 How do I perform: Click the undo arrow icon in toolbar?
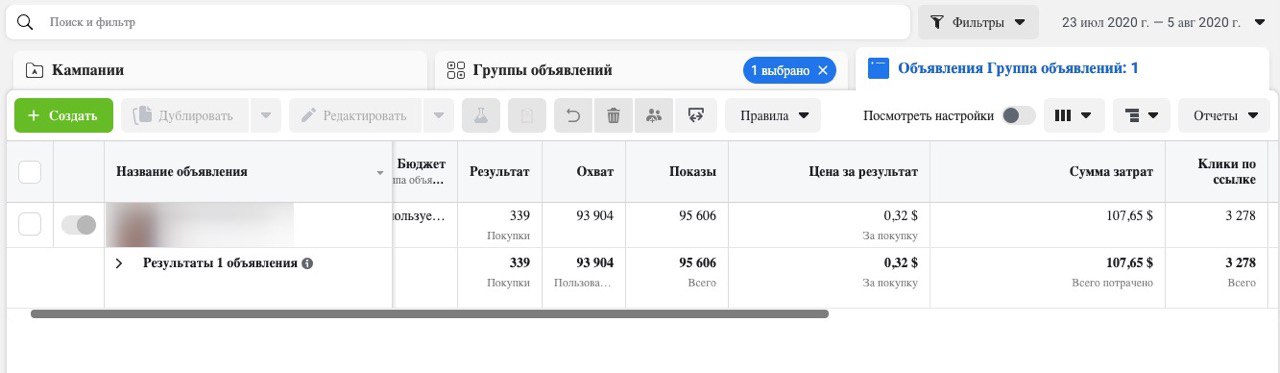point(573,116)
